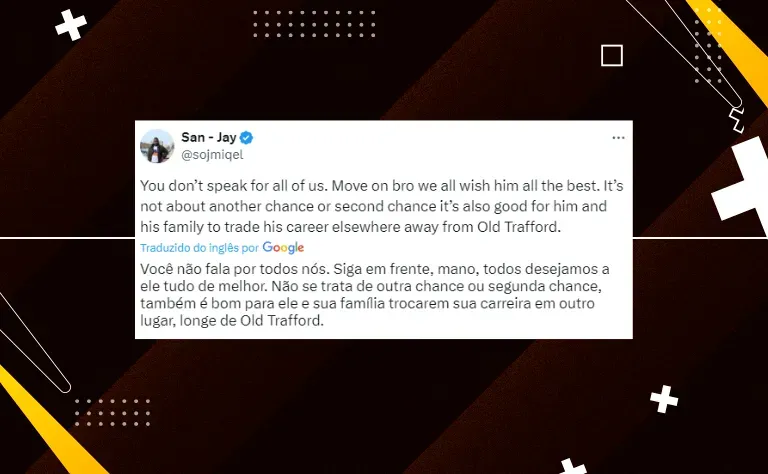
Task: Click the Google logo in the translation line
Action: [x=283, y=248]
